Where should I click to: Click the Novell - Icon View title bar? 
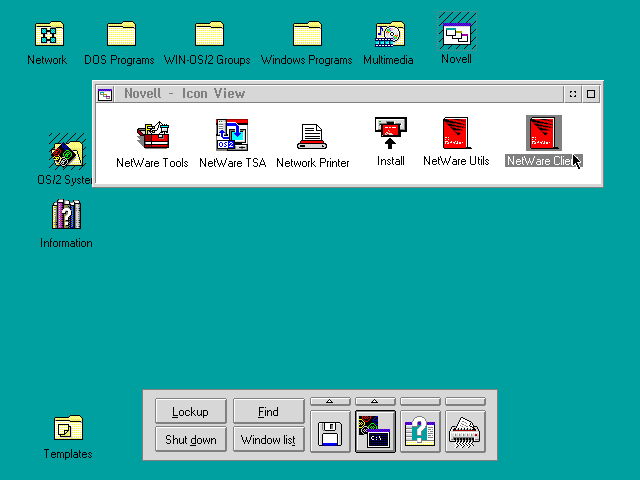pyautogui.click(x=339, y=94)
